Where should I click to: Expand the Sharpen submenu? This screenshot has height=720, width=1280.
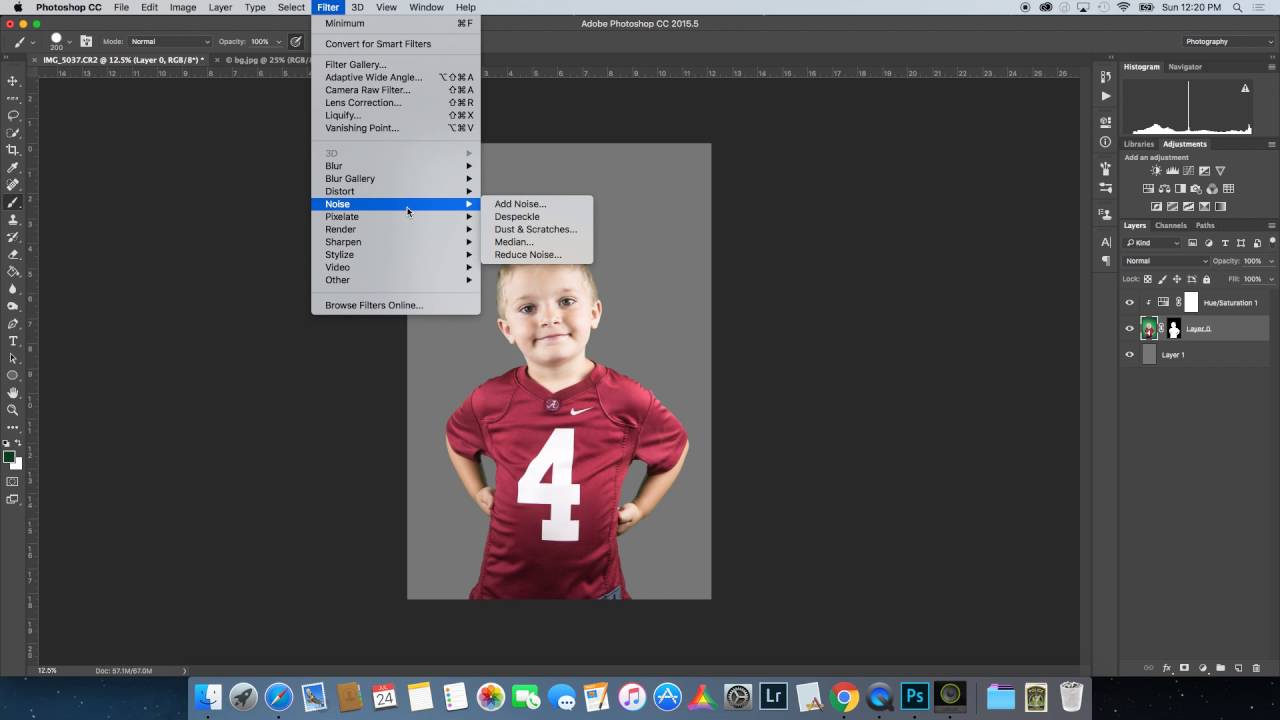(396, 242)
